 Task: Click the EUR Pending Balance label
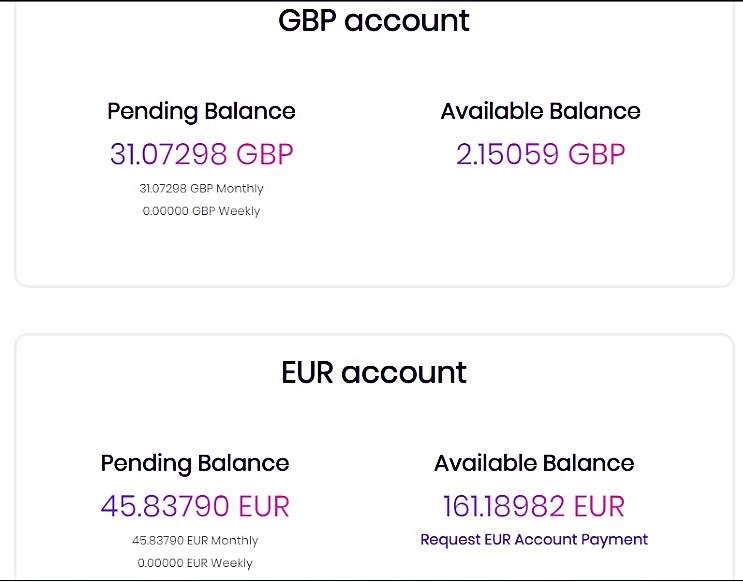[195, 463]
